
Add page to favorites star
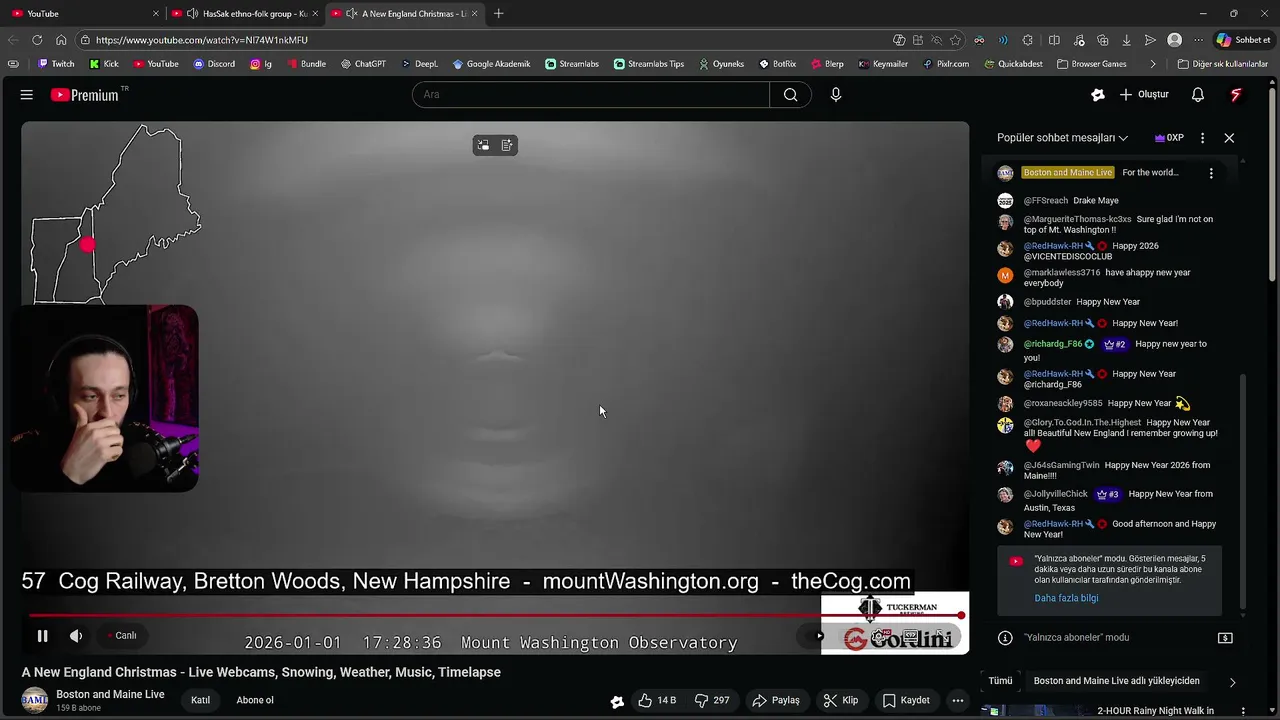pyautogui.click(x=955, y=40)
